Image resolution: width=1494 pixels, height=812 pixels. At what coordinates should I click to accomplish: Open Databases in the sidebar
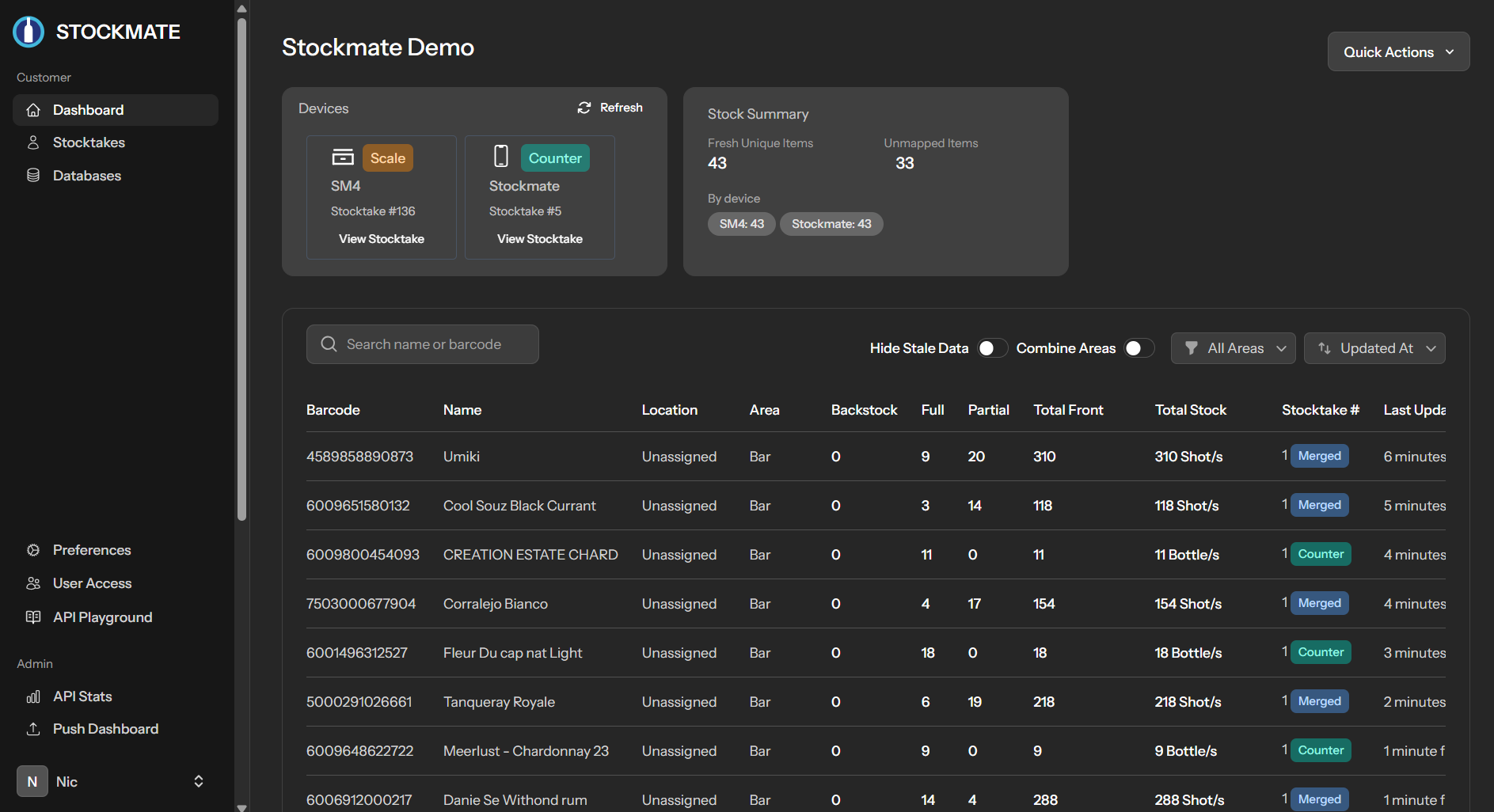click(116, 176)
